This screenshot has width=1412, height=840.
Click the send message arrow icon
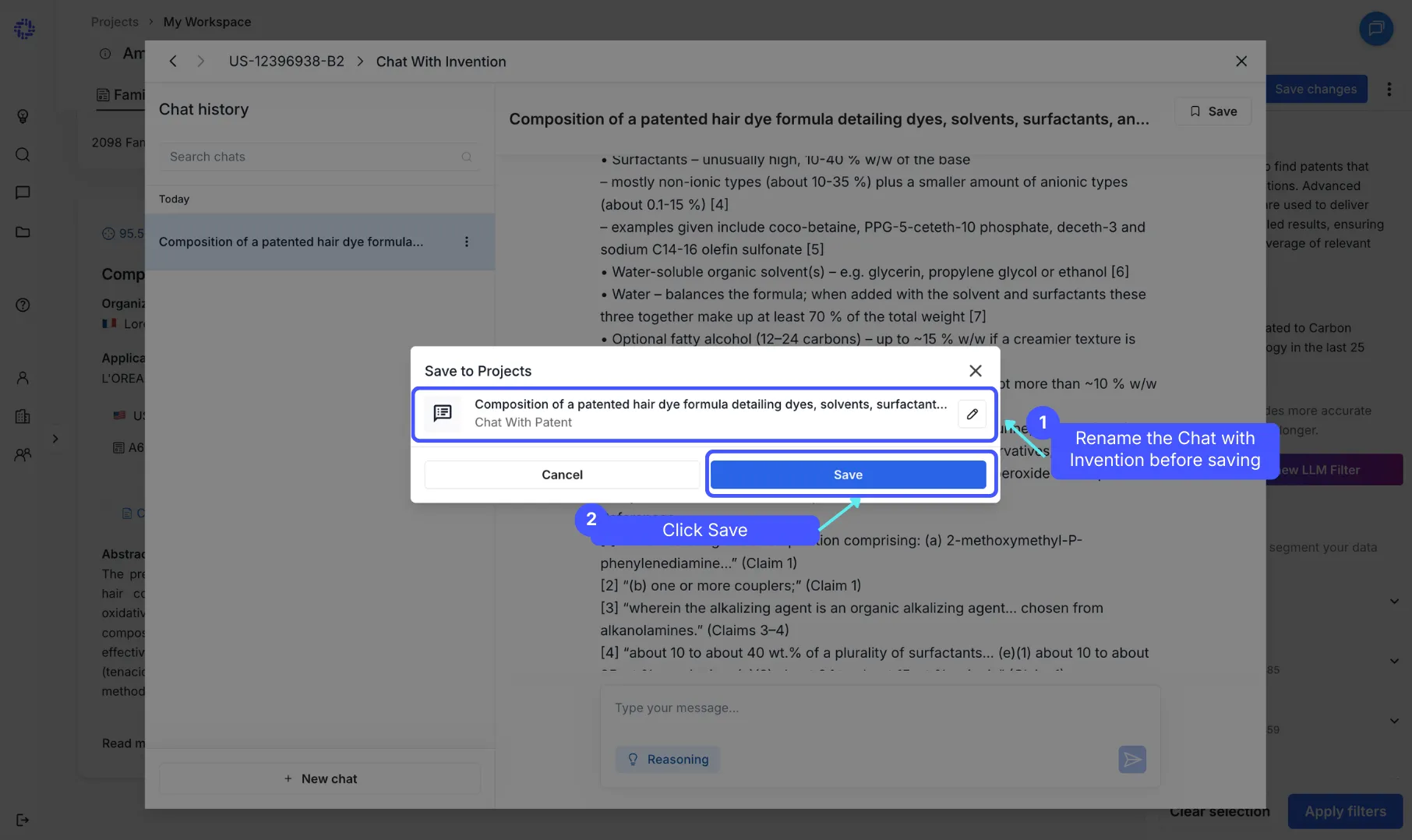point(1131,760)
